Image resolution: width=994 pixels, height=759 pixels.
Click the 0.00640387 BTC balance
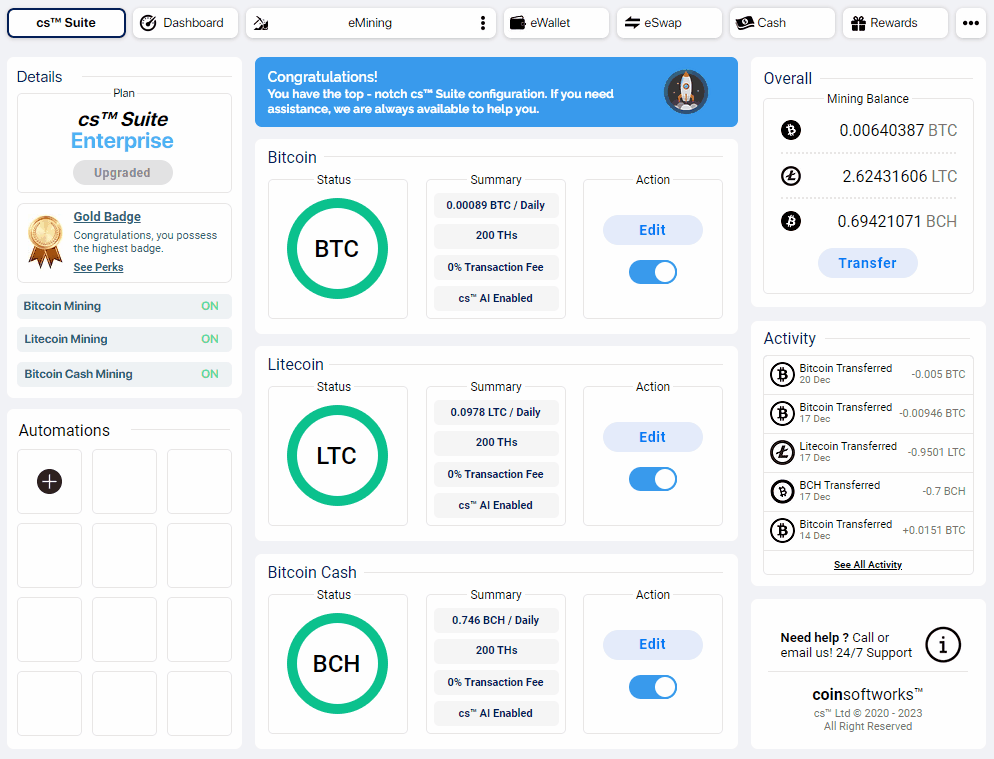[x=898, y=131]
